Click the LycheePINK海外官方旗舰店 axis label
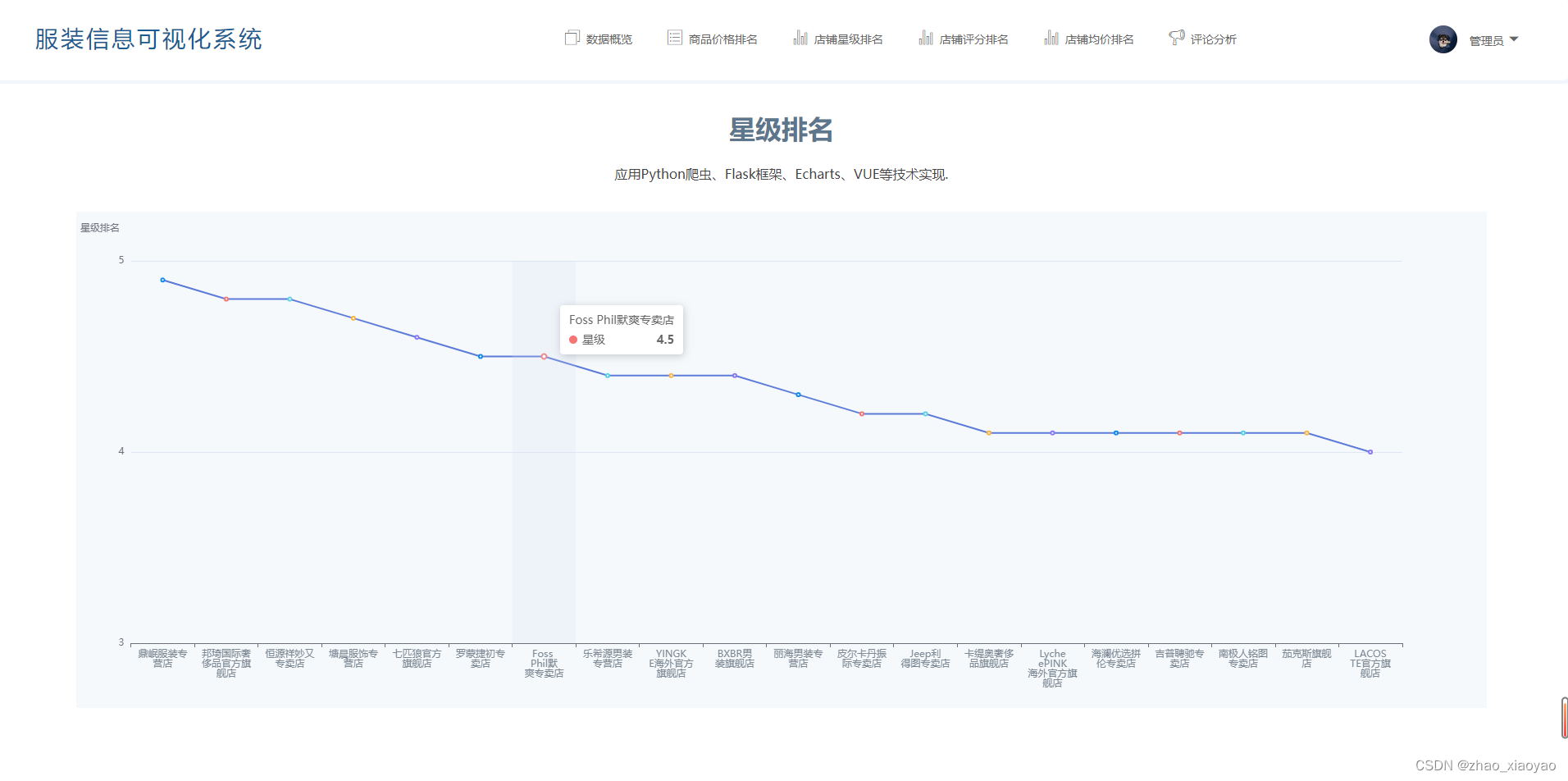The width and height of the screenshot is (1568, 781). 1052,669
